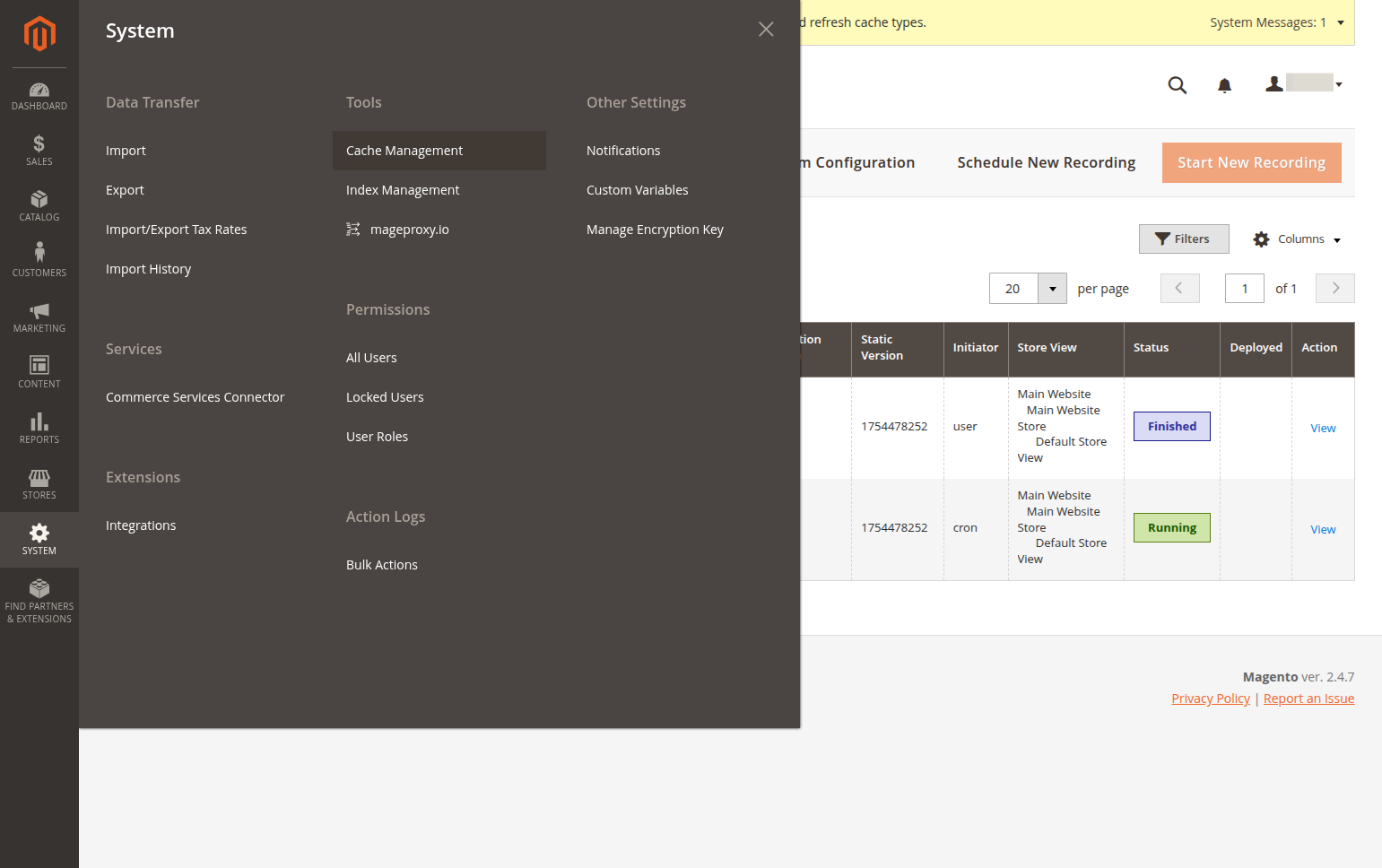1382x868 pixels.
Task: Click the search magnifier icon
Action: (x=1178, y=85)
